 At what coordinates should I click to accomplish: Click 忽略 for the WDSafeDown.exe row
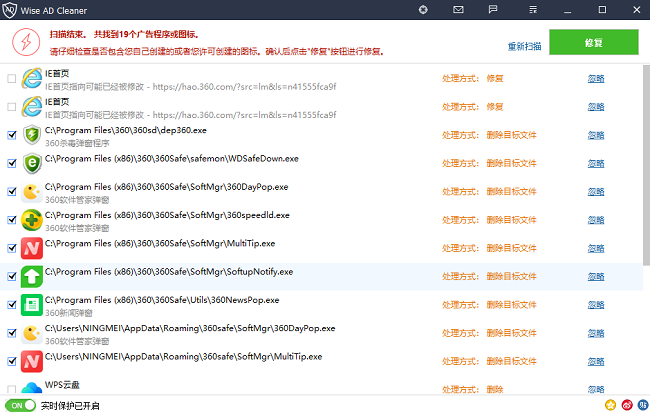(596, 163)
